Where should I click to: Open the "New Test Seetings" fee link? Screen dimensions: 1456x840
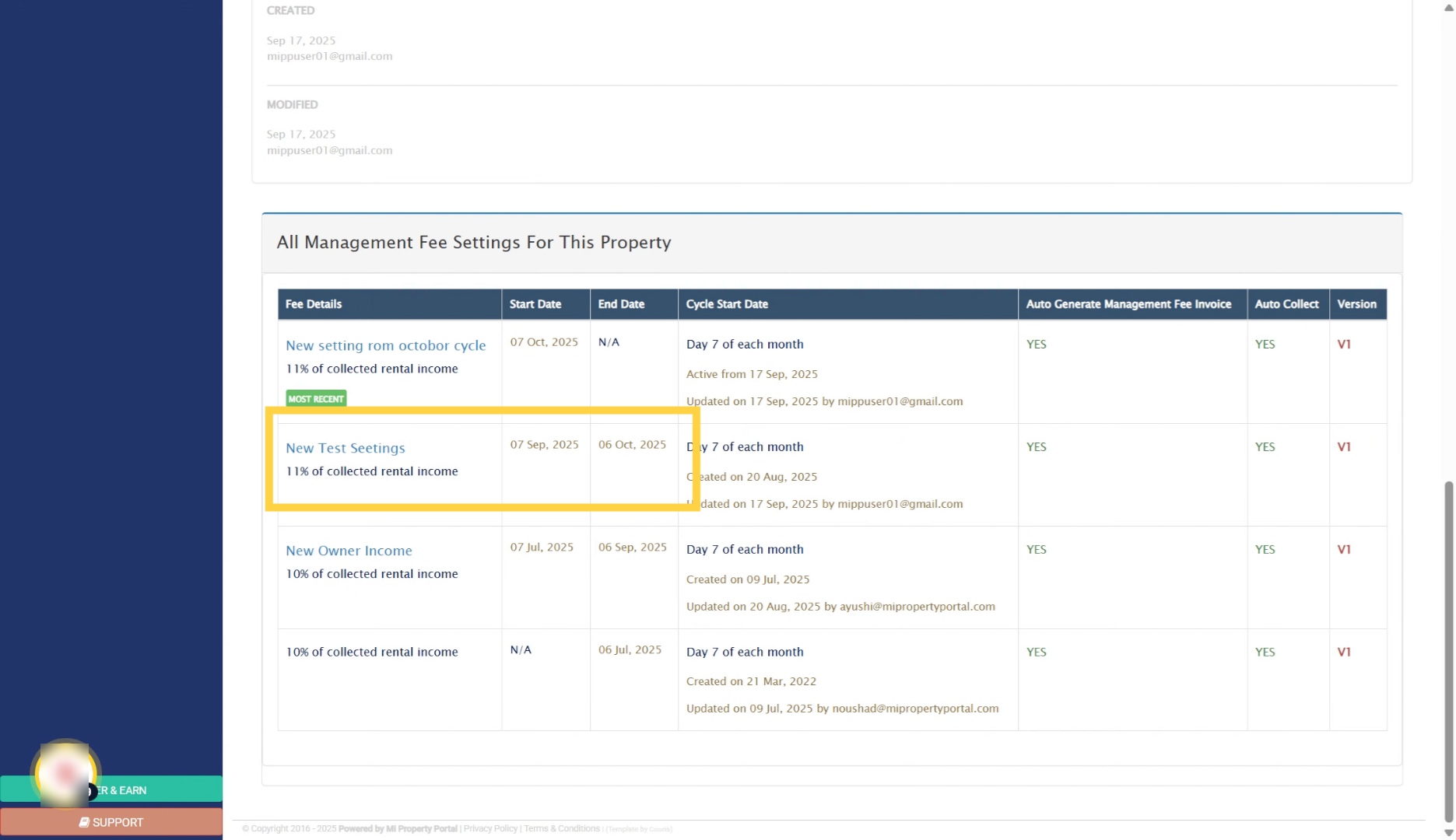(345, 448)
